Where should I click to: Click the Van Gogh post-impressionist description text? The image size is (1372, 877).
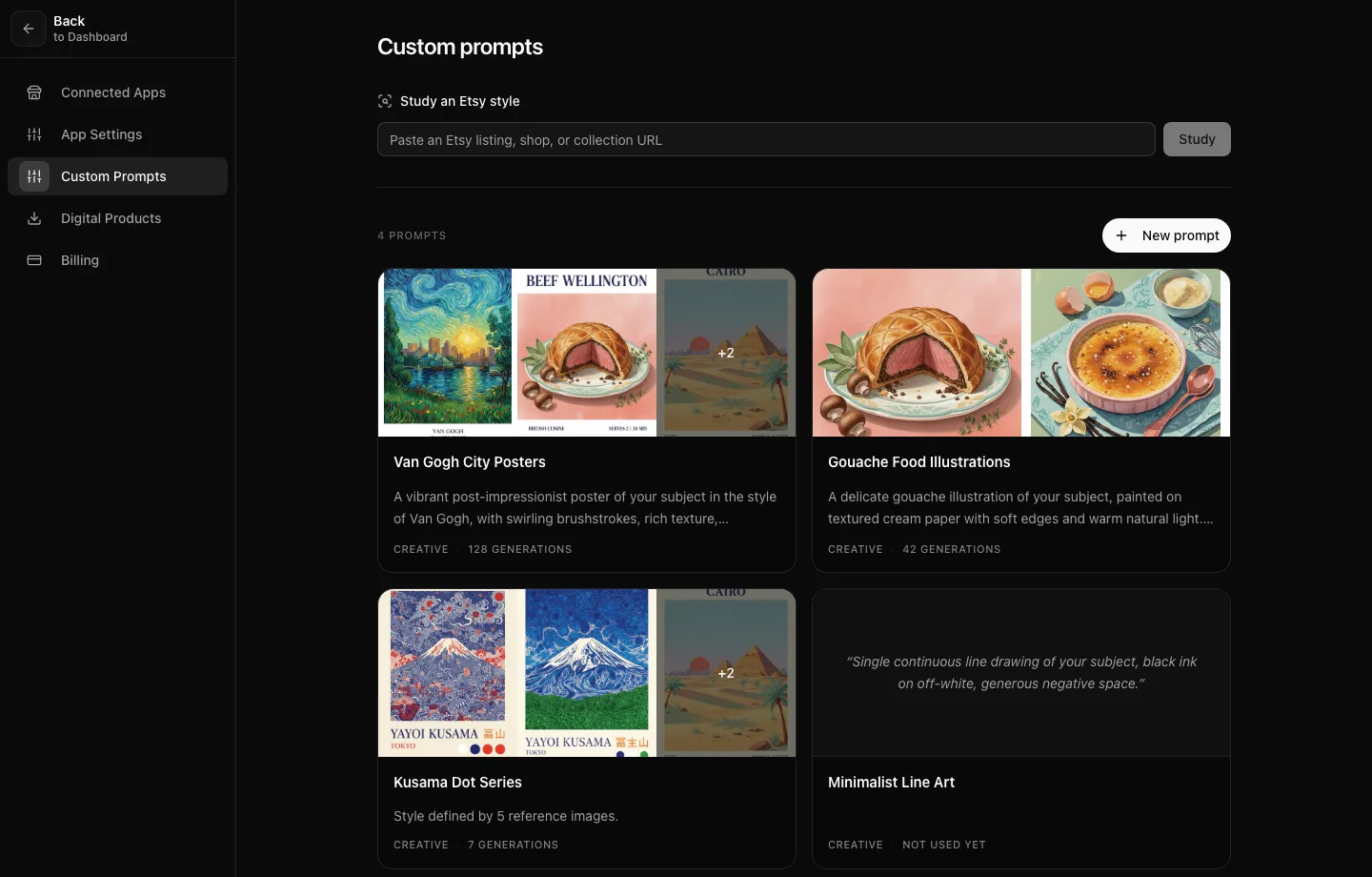pos(585,507)
